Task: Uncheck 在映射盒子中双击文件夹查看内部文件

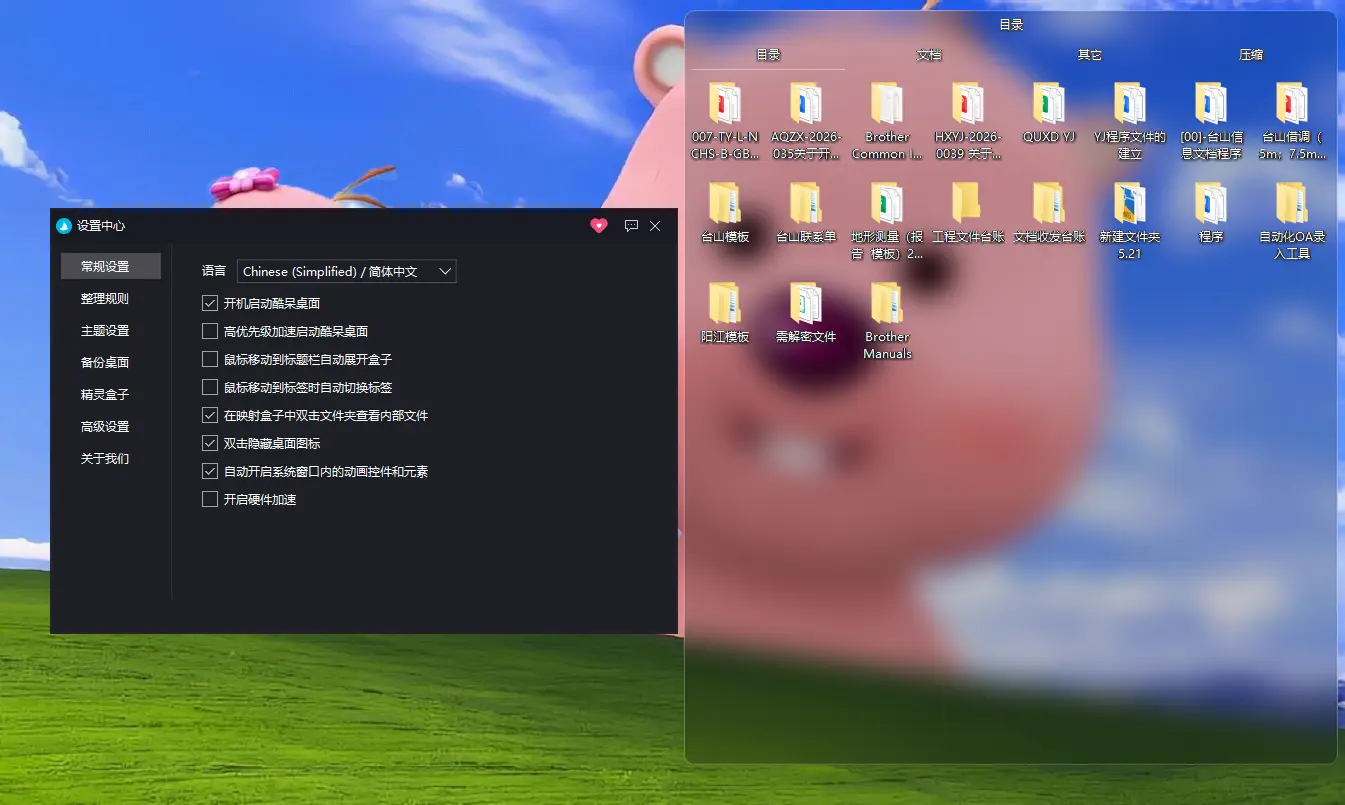Action: [210, 415]
